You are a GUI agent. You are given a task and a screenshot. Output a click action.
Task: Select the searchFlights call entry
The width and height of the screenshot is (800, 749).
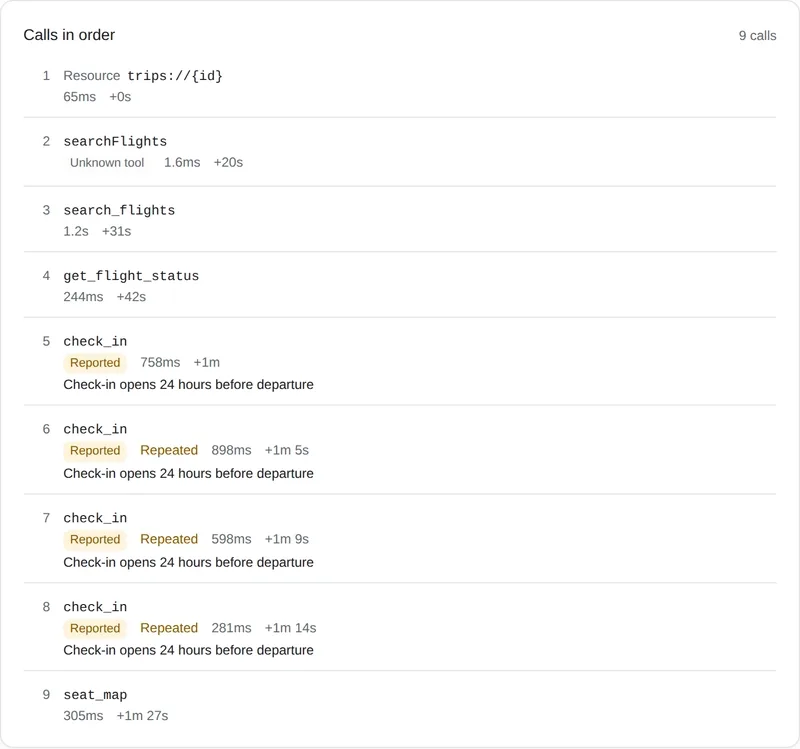click(399, 152)
